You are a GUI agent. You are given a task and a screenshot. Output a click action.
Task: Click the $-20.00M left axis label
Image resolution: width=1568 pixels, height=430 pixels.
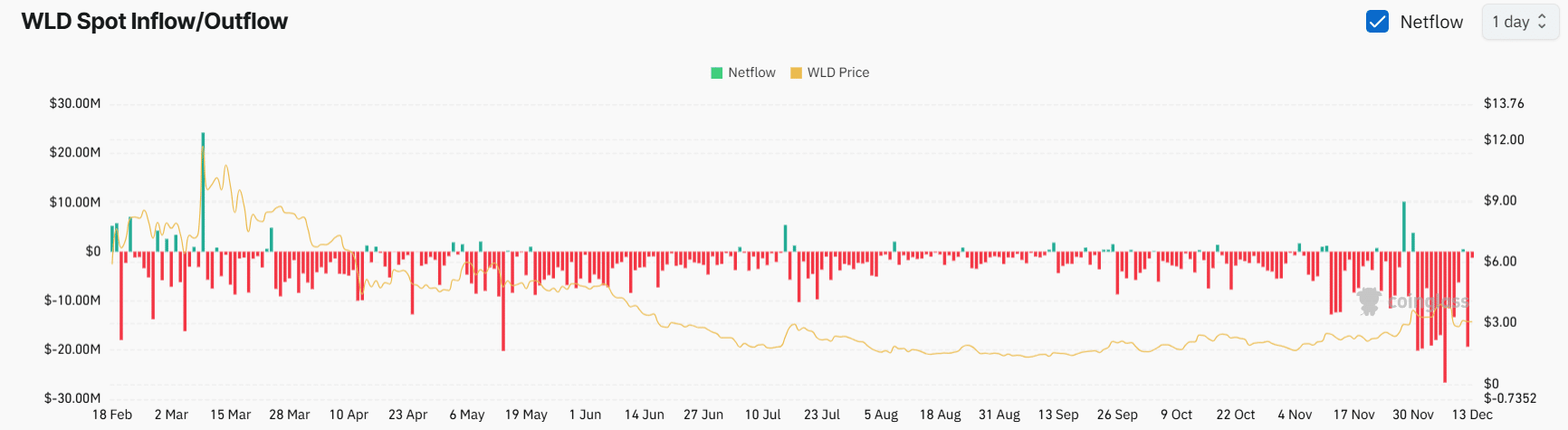(x=72, y=349)
